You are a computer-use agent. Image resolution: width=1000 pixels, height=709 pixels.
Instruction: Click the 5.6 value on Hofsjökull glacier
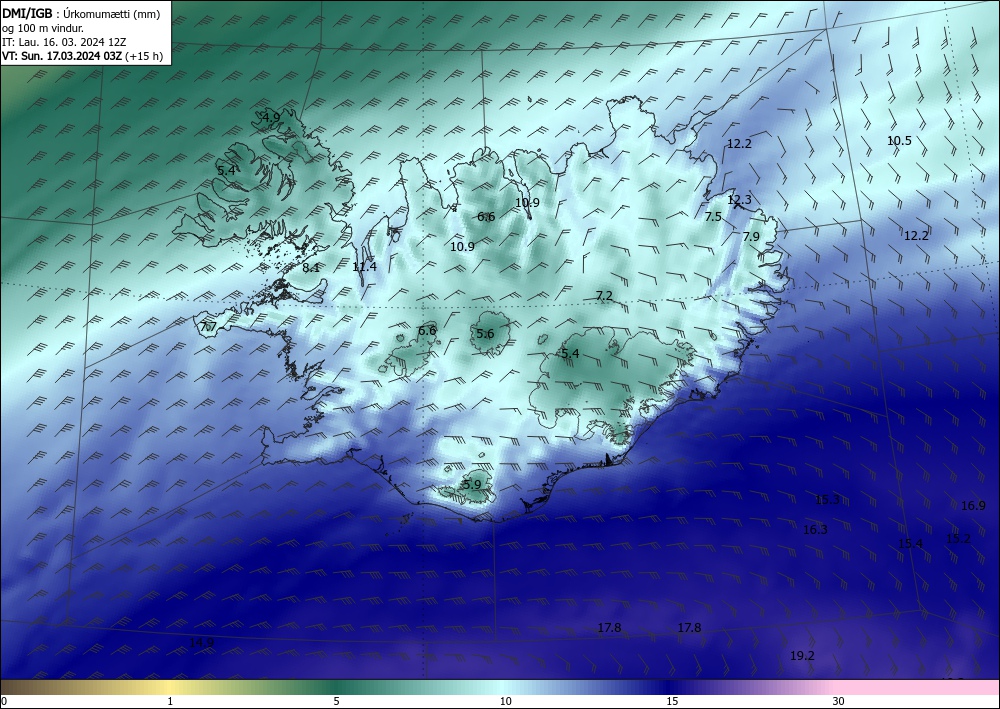pyautogui.click(x=485, y=333)
